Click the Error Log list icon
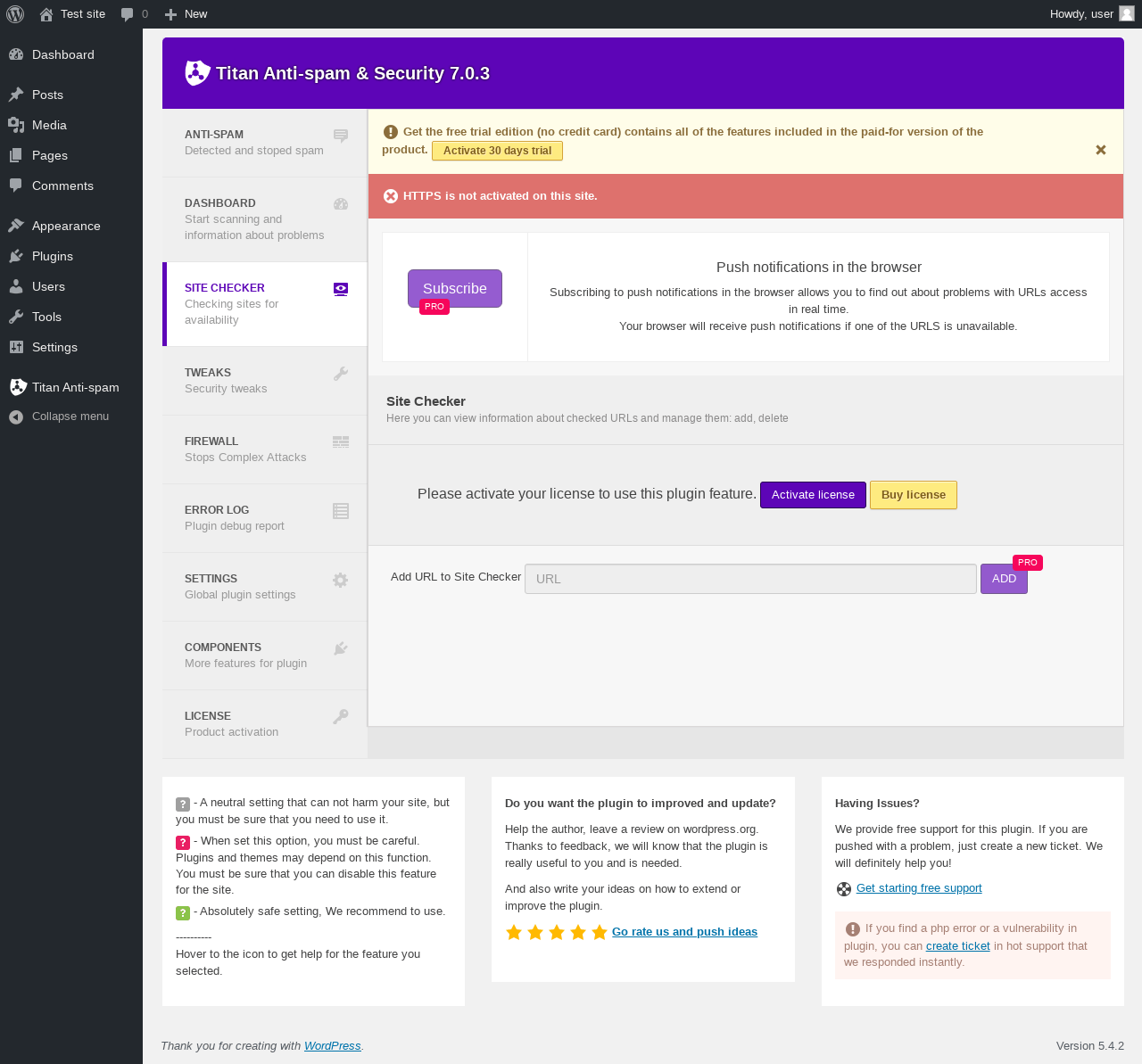 341,511
